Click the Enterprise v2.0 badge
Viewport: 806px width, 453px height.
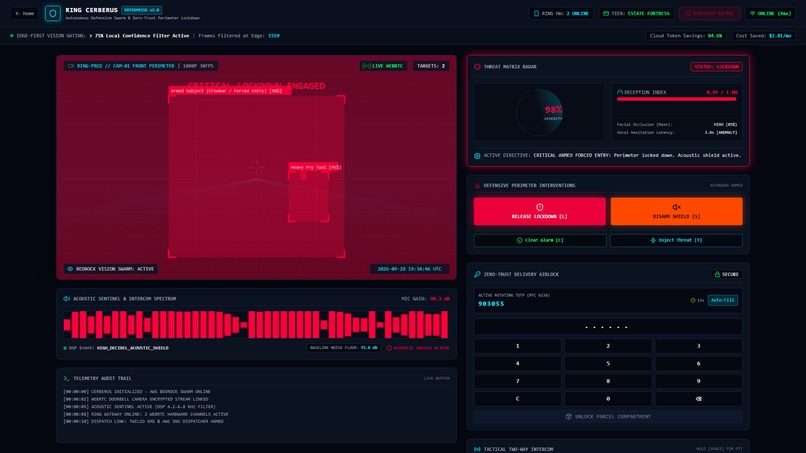pos(141,10)
